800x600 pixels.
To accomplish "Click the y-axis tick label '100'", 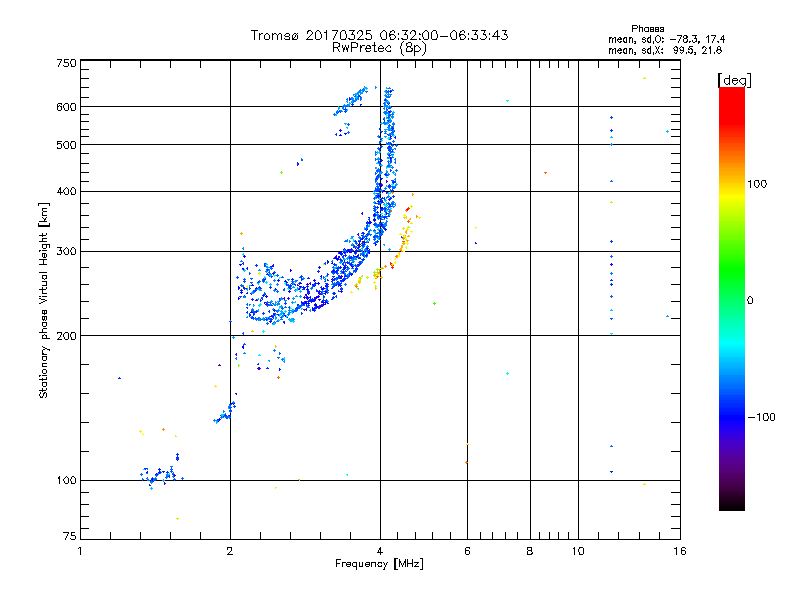I will tap(67, 481).
